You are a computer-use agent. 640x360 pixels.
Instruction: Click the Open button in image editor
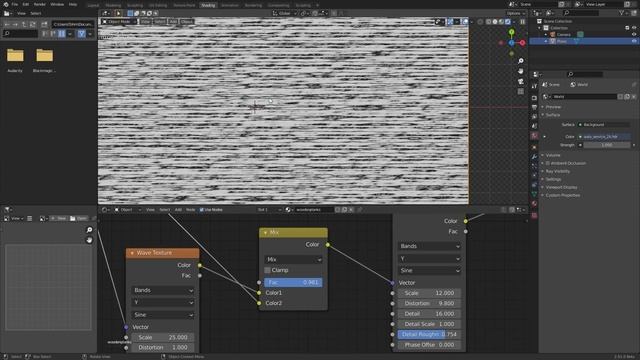pyautogui.click(x=78, y=219)
